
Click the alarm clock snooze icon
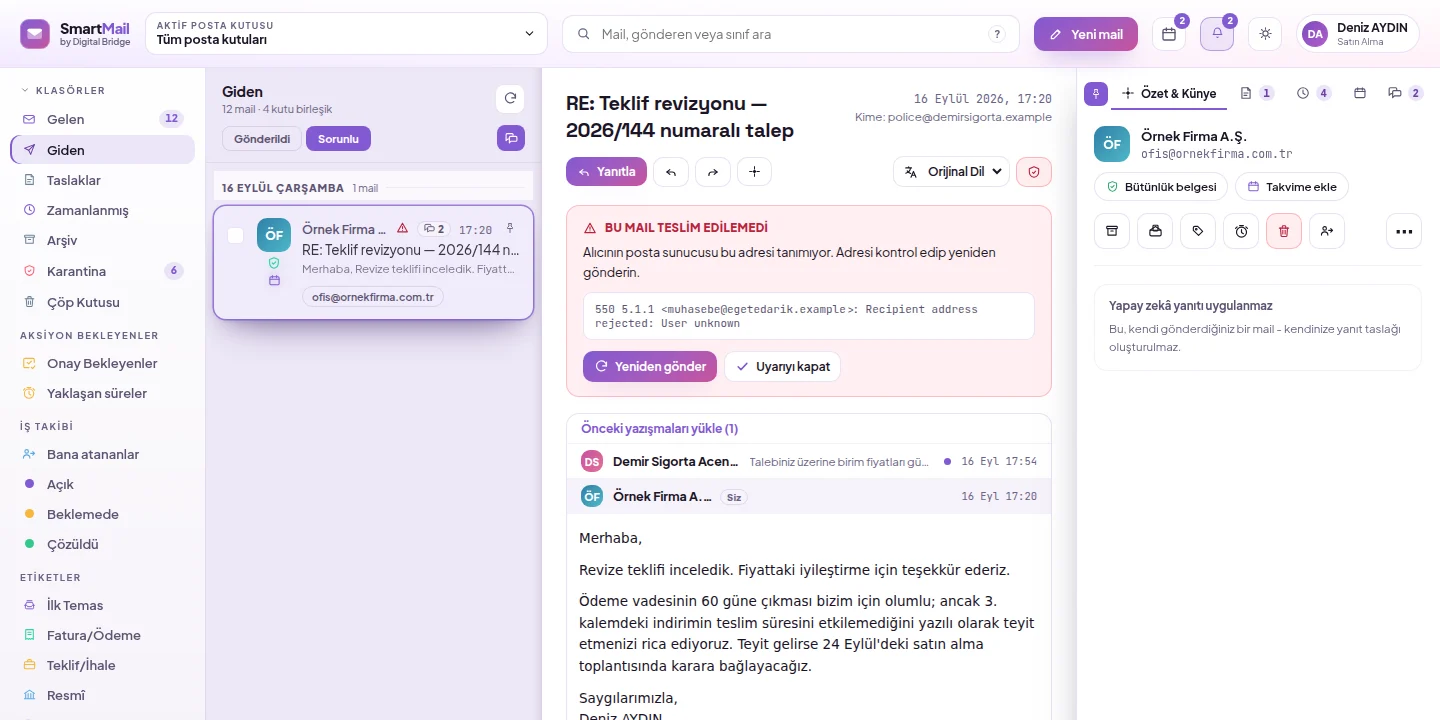pos(1241,231)
